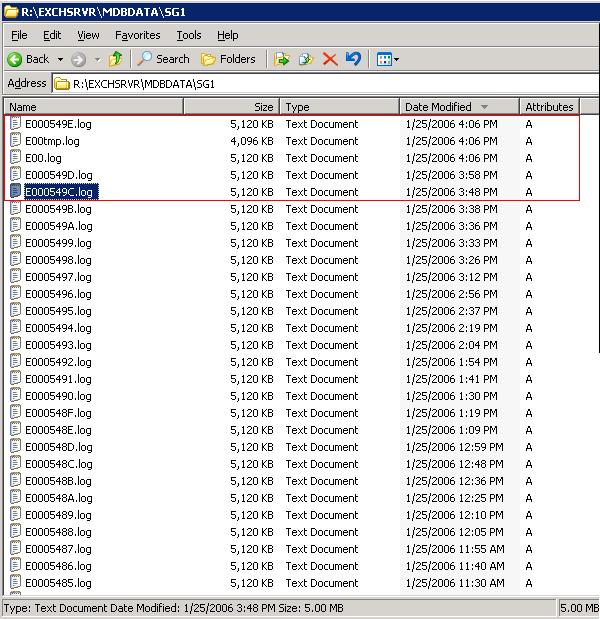Select the file name E0005486.log
This screenshot has height=619, width=600.
pos(58,566)
